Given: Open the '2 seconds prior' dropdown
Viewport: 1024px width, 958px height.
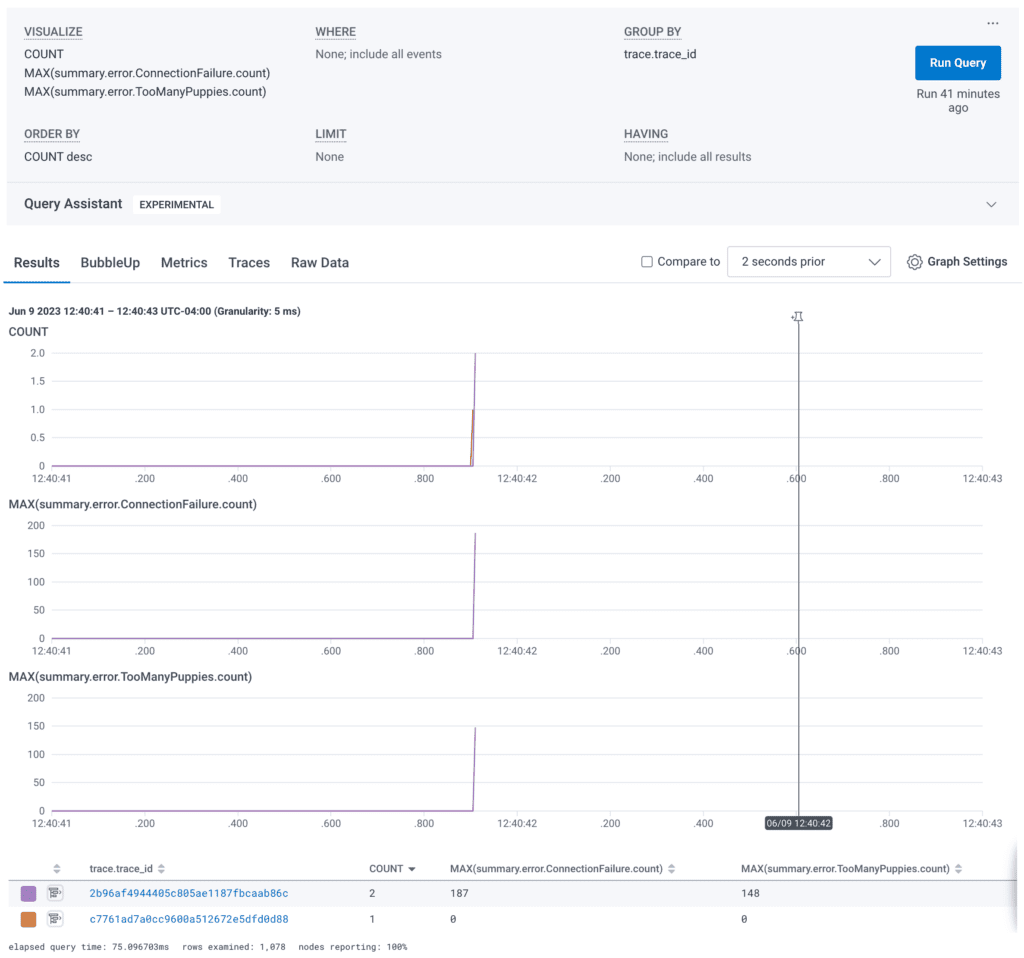Looking at the screenshot, I should point(809,262).
